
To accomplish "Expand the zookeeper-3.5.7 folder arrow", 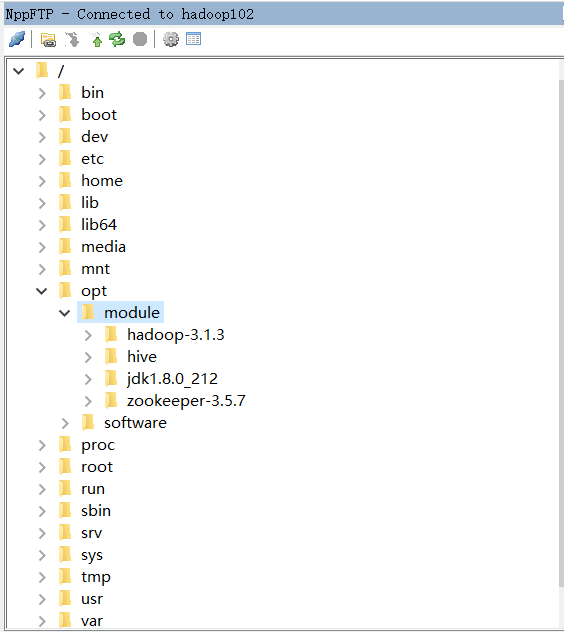I will (88, 401).
